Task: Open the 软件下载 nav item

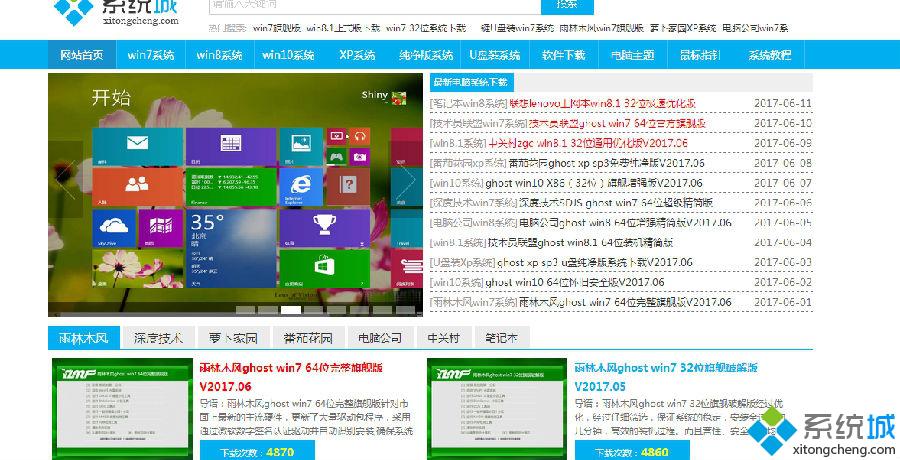Action: click(x=564, y=55)
